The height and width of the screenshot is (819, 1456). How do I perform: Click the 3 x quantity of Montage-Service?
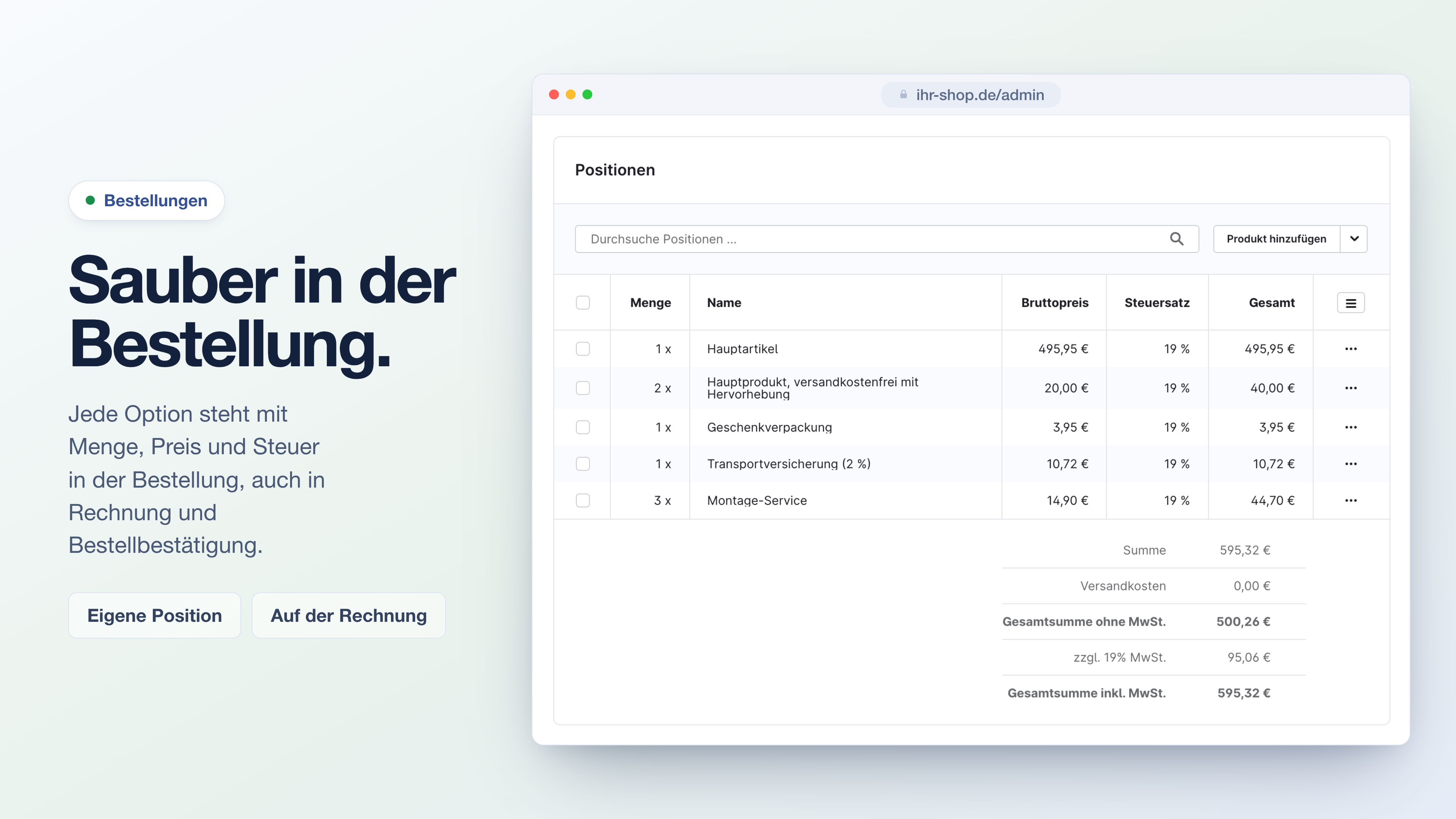[x=662, y=501]
